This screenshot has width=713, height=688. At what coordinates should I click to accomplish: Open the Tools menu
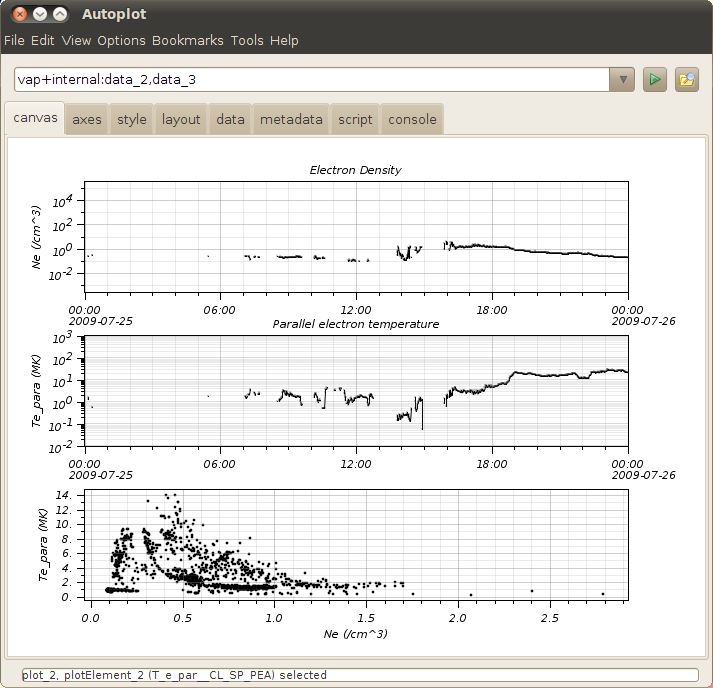[247, 41]
